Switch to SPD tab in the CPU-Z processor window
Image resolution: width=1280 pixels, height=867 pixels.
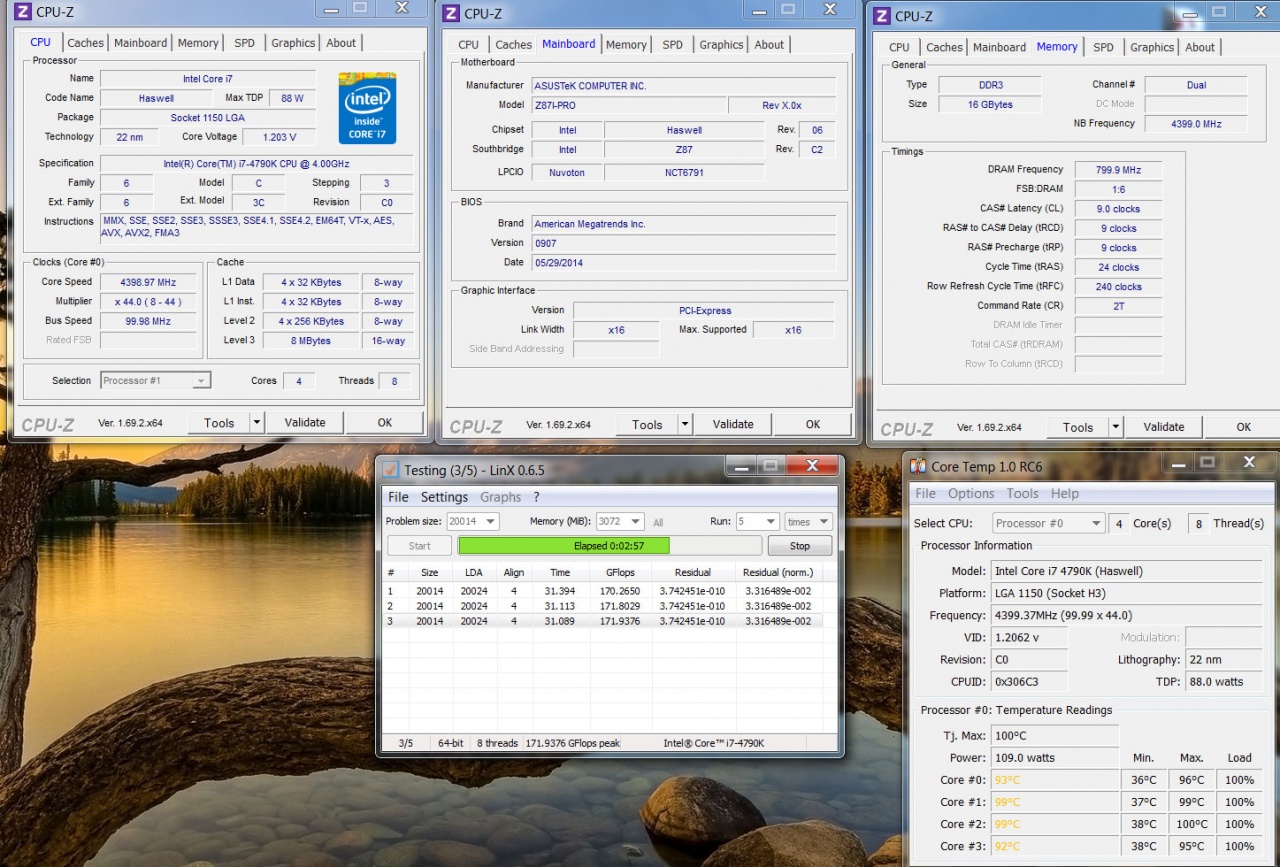pos(245,43)
